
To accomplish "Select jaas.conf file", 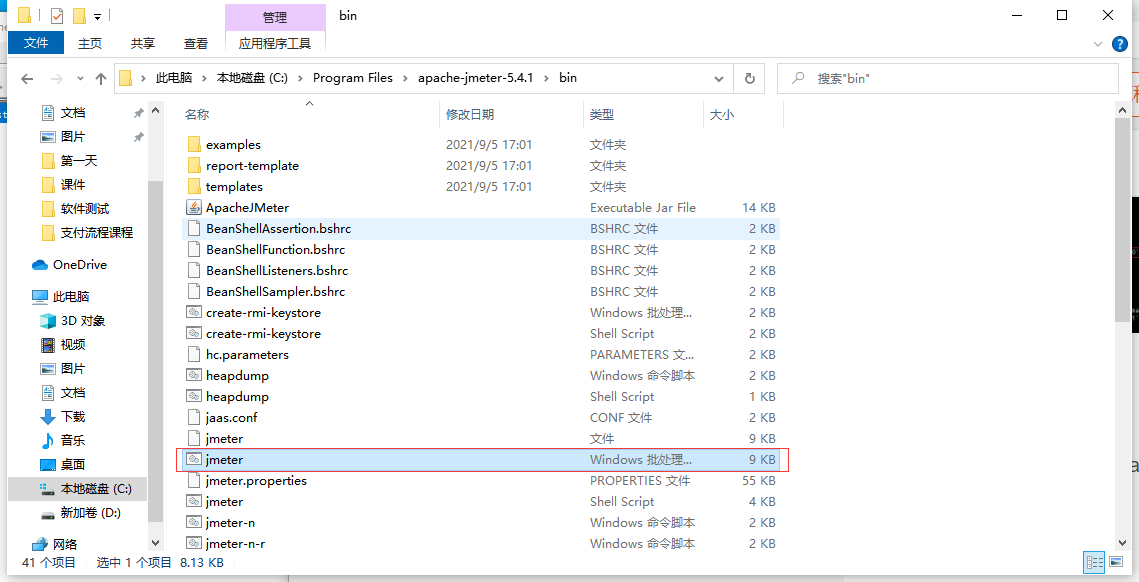I will 480,418.
